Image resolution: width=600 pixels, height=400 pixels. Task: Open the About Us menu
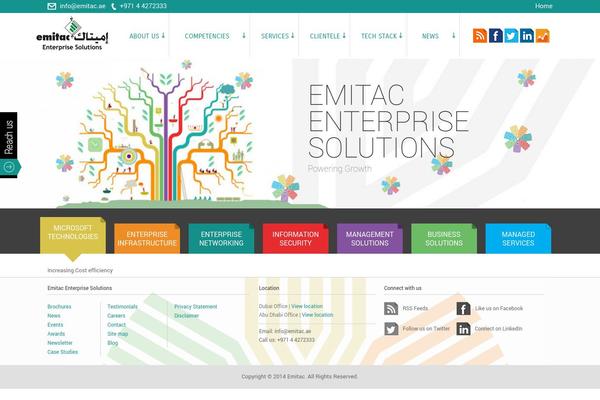coord(144,36)
